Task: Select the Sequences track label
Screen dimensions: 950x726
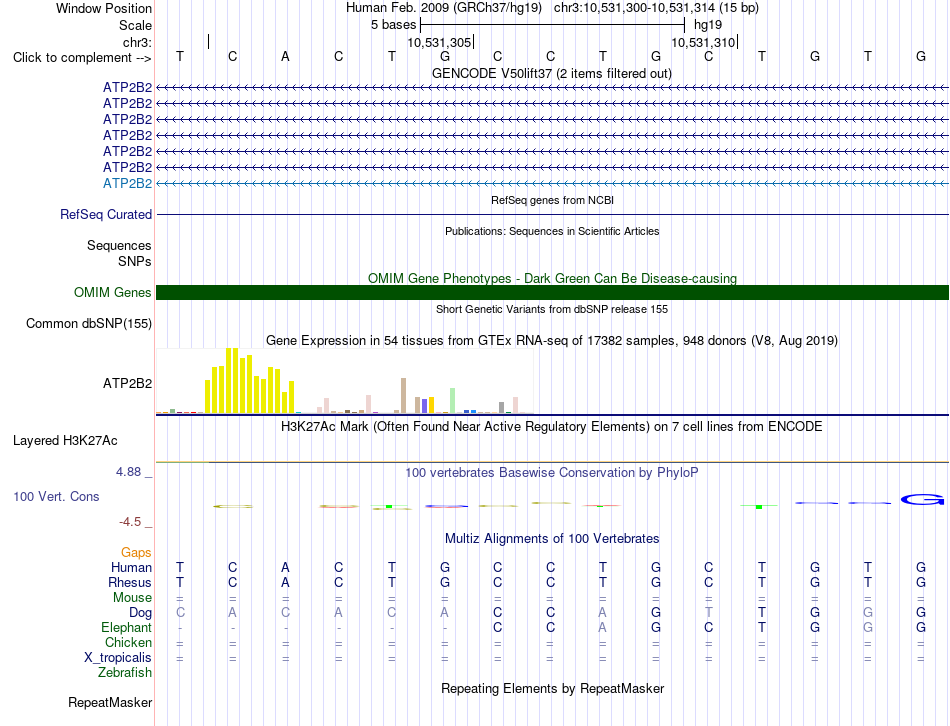Action: (119, 245)
